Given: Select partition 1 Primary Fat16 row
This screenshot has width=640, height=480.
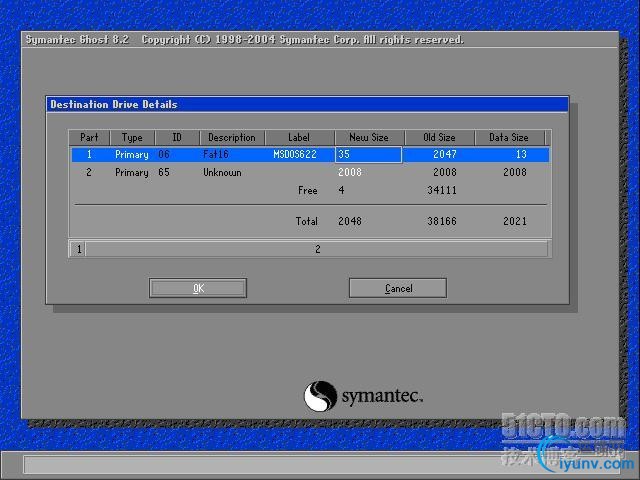Looking at the screenshot, I should tap(310, 154).
